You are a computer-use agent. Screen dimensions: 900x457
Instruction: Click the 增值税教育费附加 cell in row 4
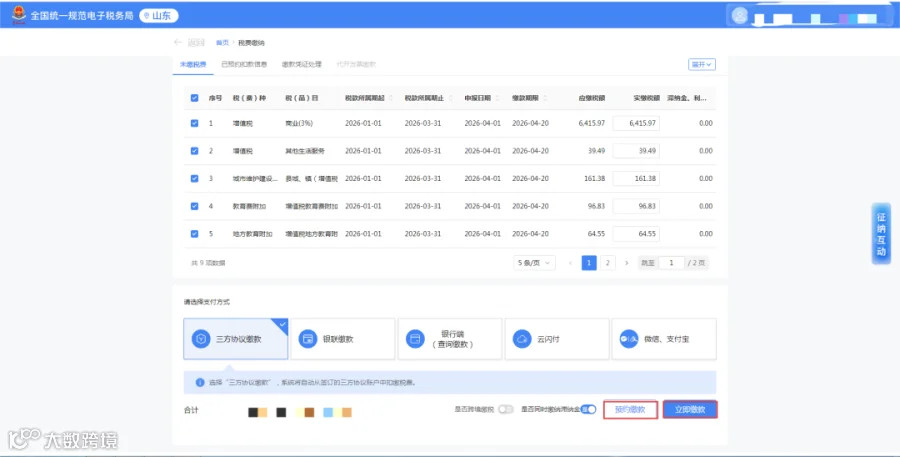312,206
